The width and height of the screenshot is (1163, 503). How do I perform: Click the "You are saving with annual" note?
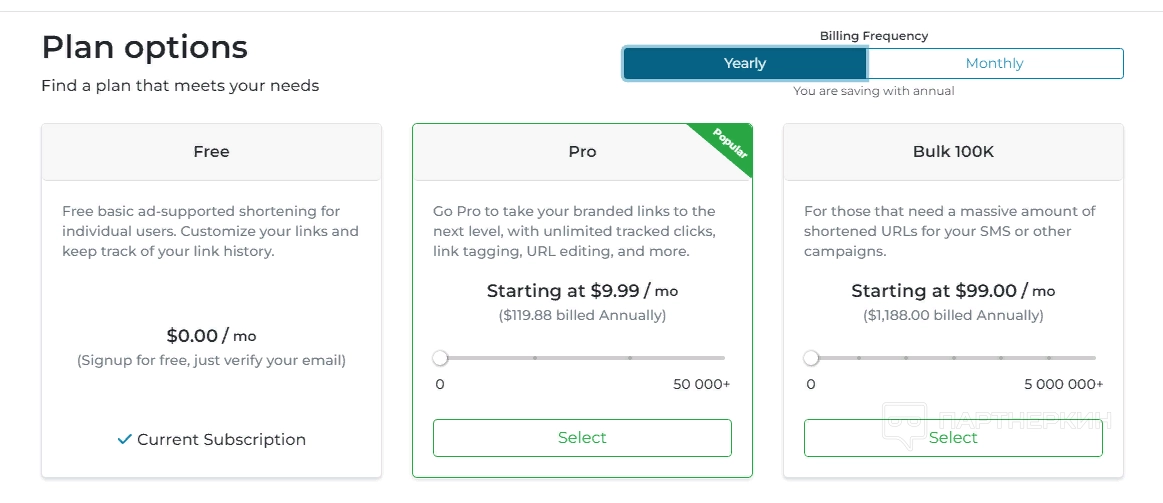[873, 91]
